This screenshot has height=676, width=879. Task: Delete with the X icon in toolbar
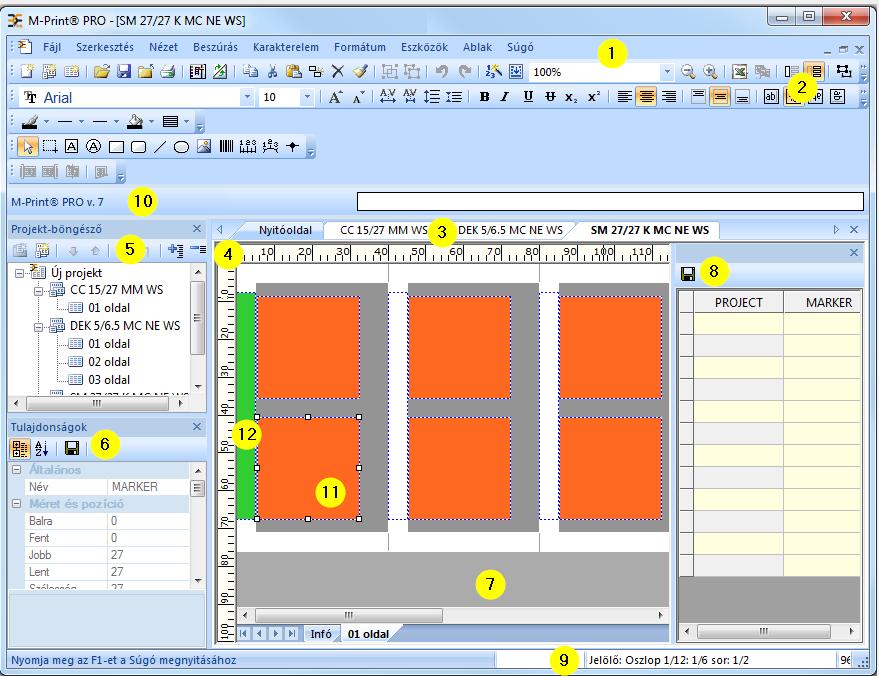[x=337, y=71]
